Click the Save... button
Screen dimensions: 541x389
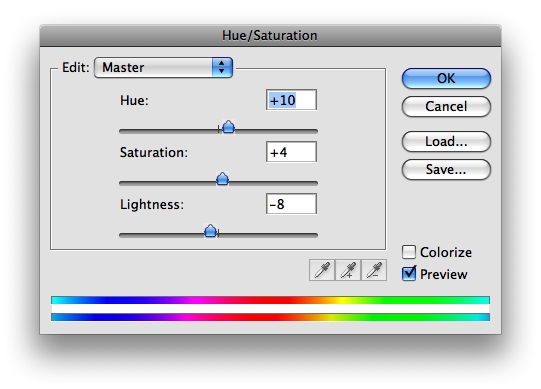[446, 169]
